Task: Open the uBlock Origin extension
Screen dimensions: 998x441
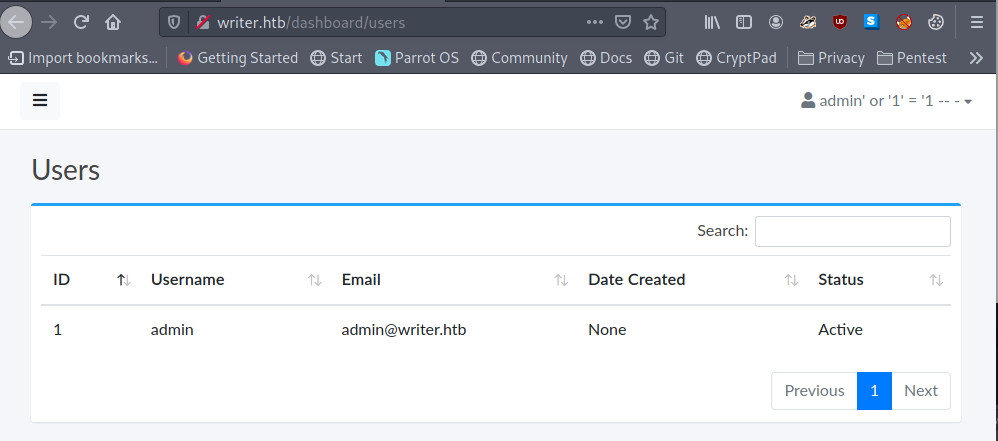Action: [839, 21]
